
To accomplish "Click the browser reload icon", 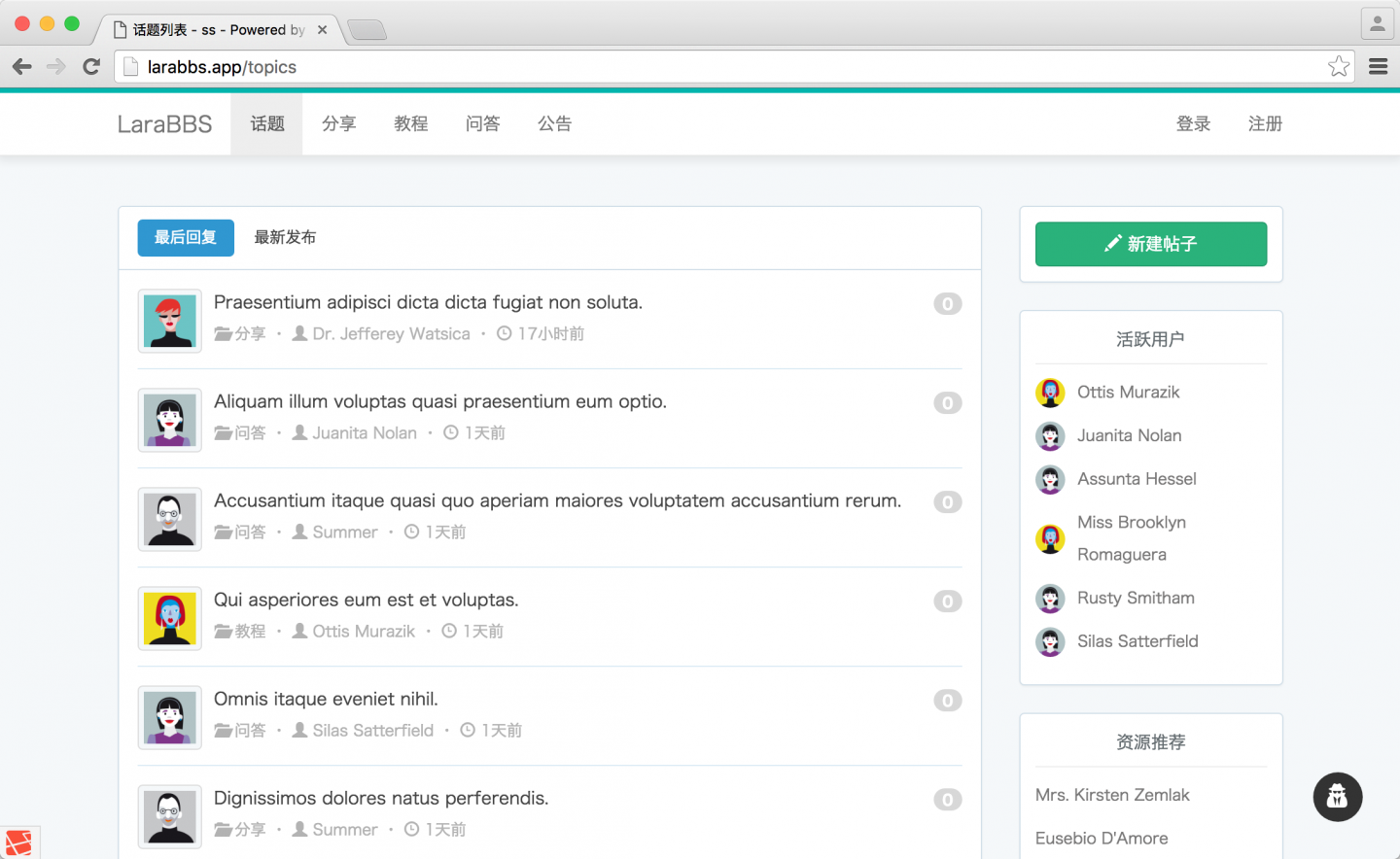I will 91,67.
